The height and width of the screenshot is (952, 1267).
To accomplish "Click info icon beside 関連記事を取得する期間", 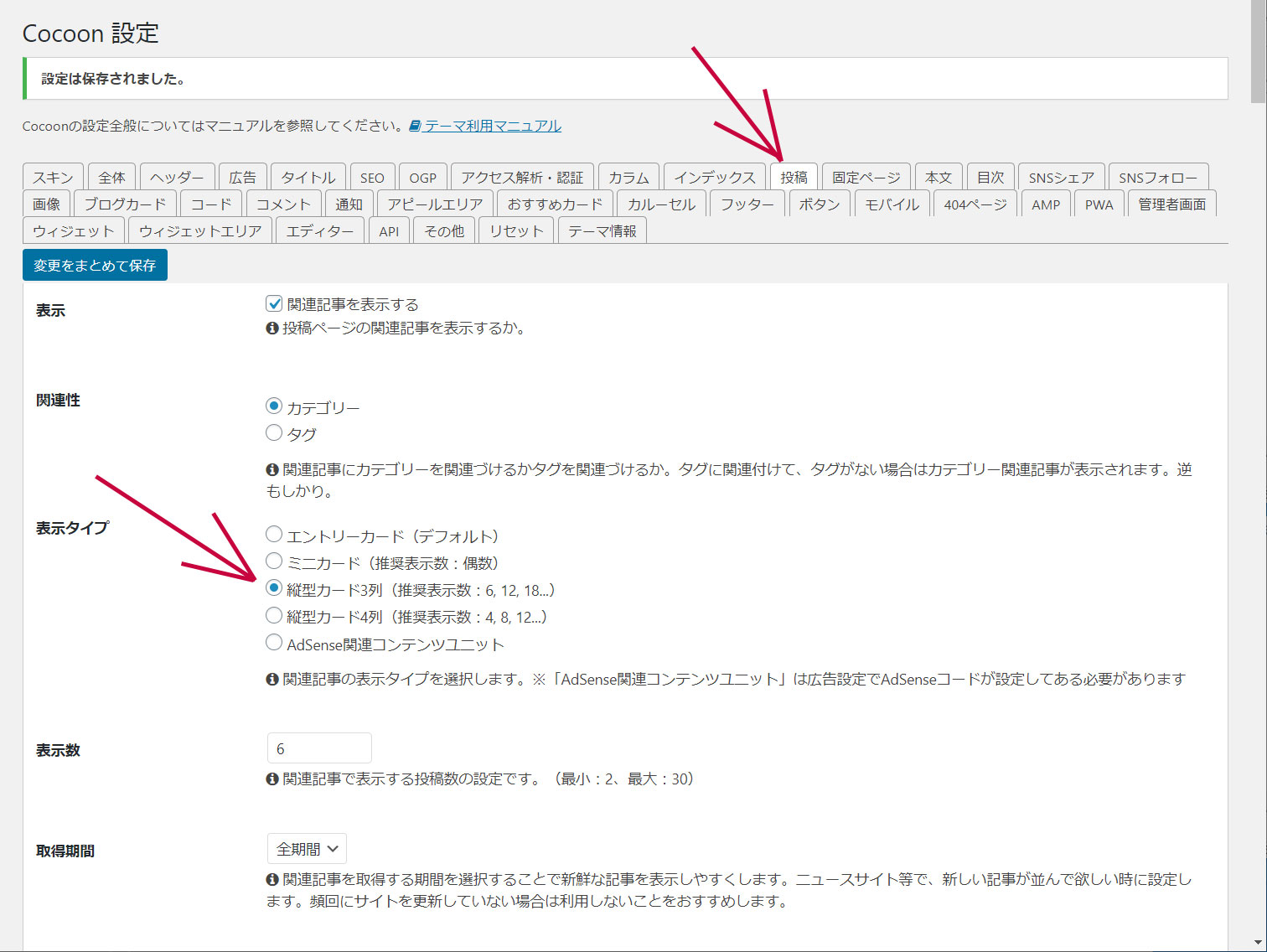I will (x=272, y=880).
